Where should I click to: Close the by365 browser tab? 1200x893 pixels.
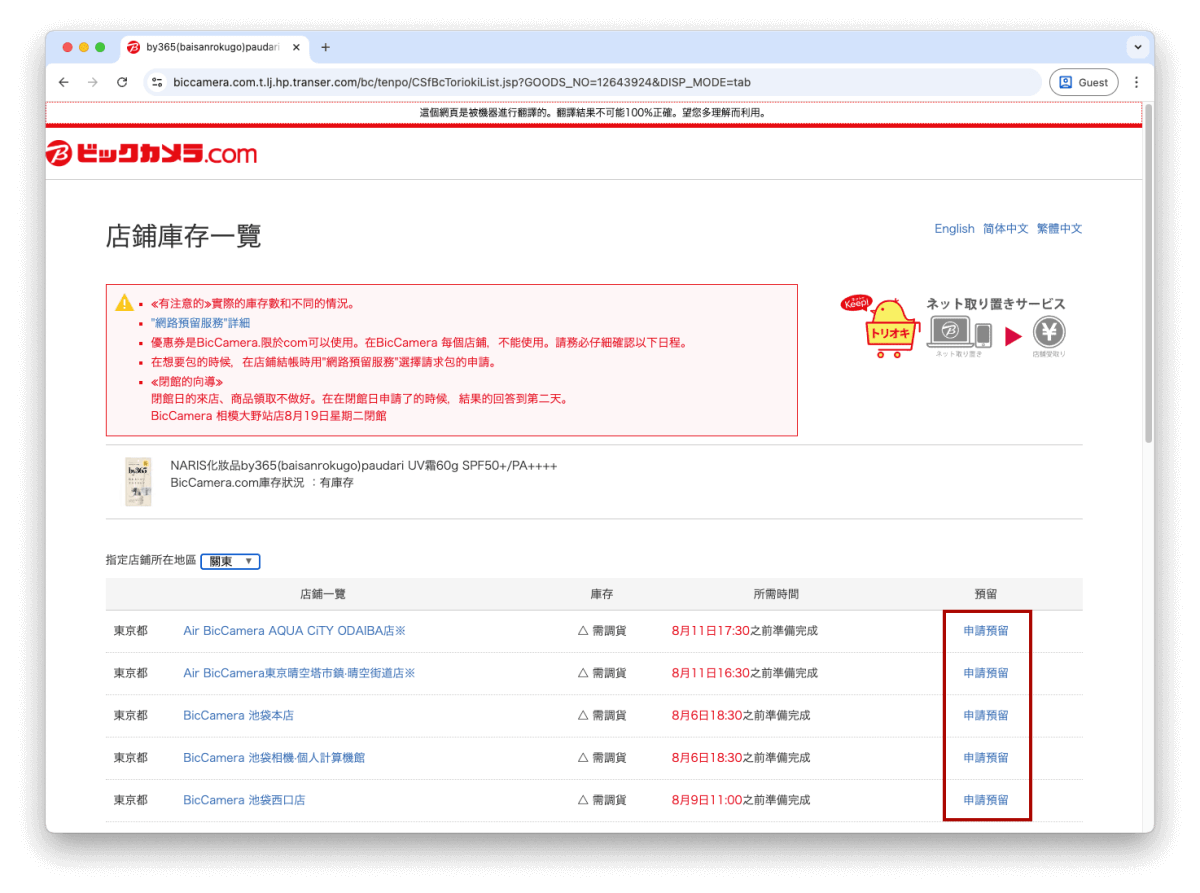296,47
